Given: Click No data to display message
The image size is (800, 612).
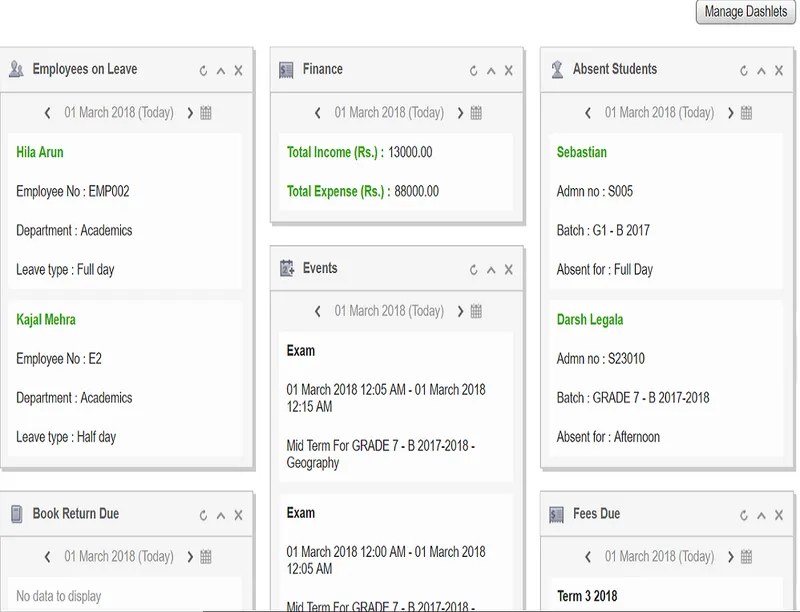Looking at the screenshot, I should [59, 596].
